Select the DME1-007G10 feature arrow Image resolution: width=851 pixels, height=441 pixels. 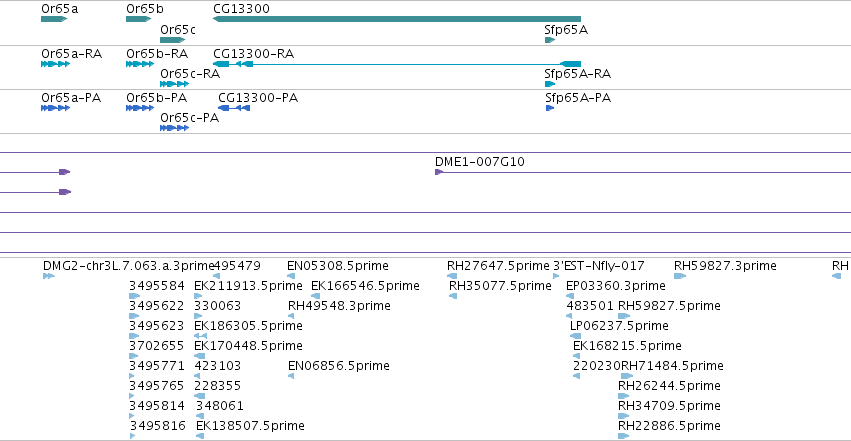439,172
